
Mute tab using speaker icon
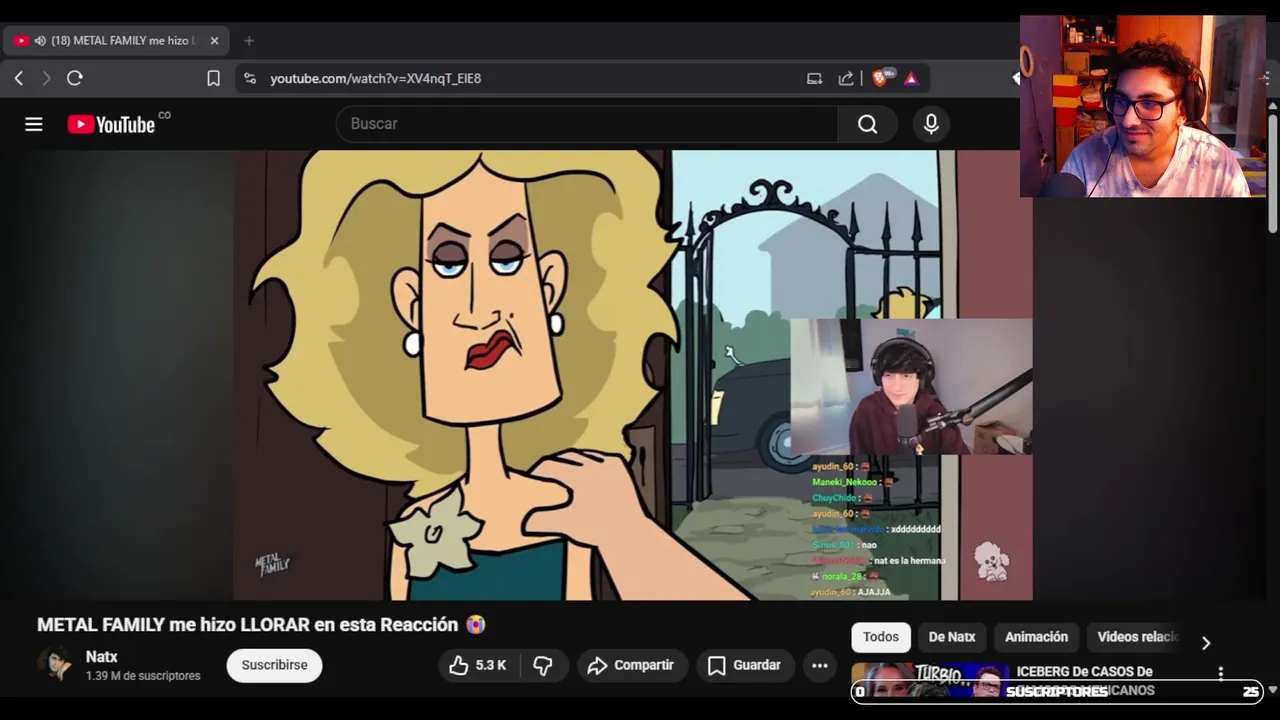coord(40,41)
